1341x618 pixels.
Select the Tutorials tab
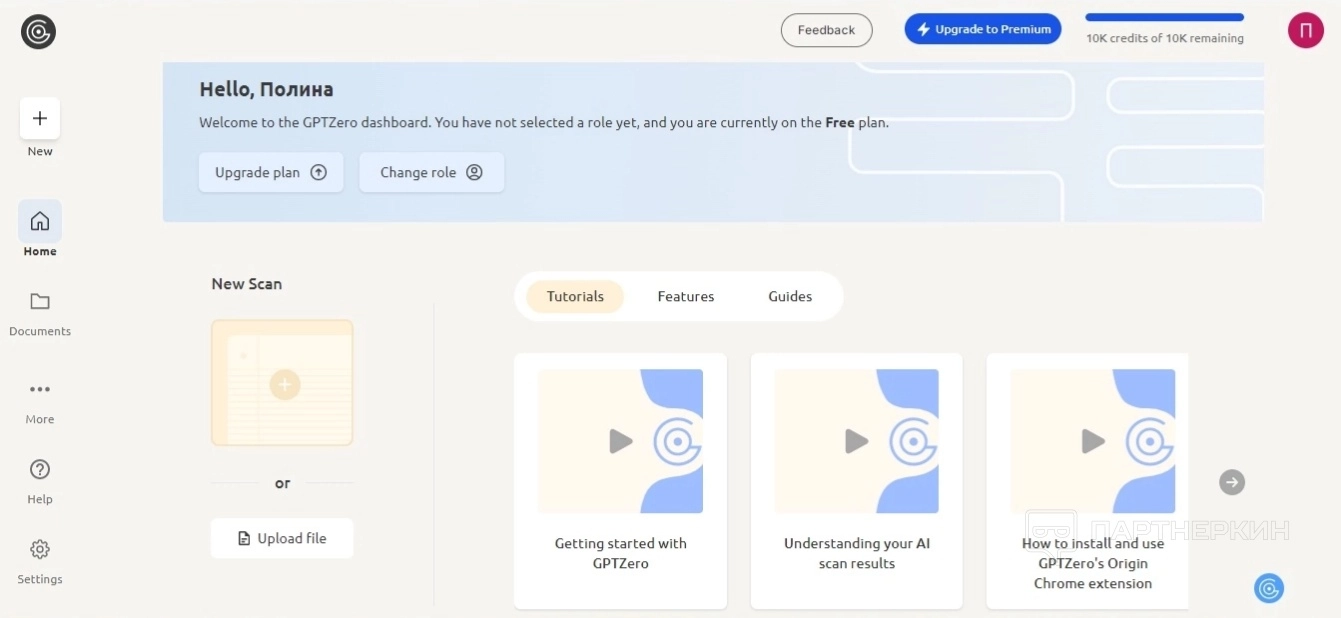coord(575,296)
